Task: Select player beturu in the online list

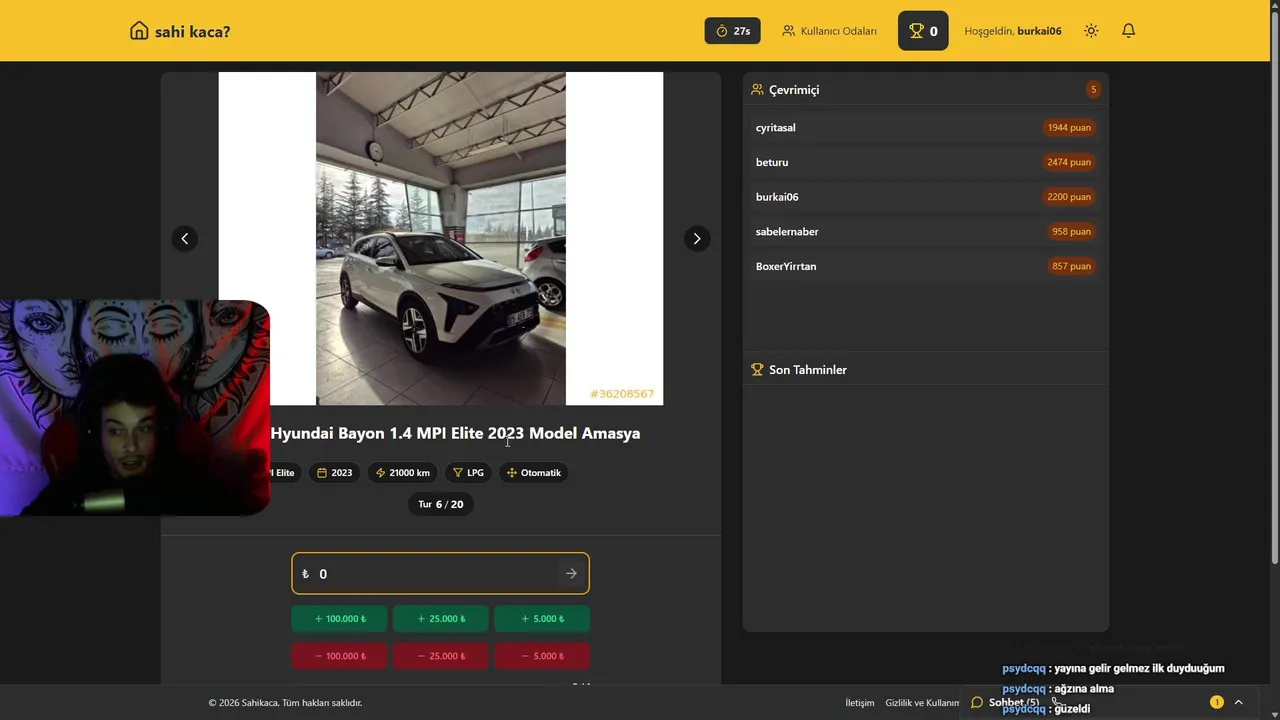Action: coord(925,162)
